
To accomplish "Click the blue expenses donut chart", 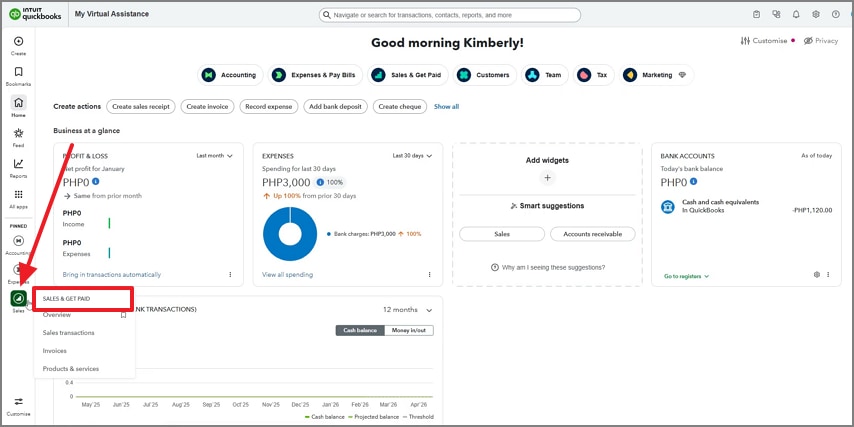I will pyautogui.click(x=290, y=234).
